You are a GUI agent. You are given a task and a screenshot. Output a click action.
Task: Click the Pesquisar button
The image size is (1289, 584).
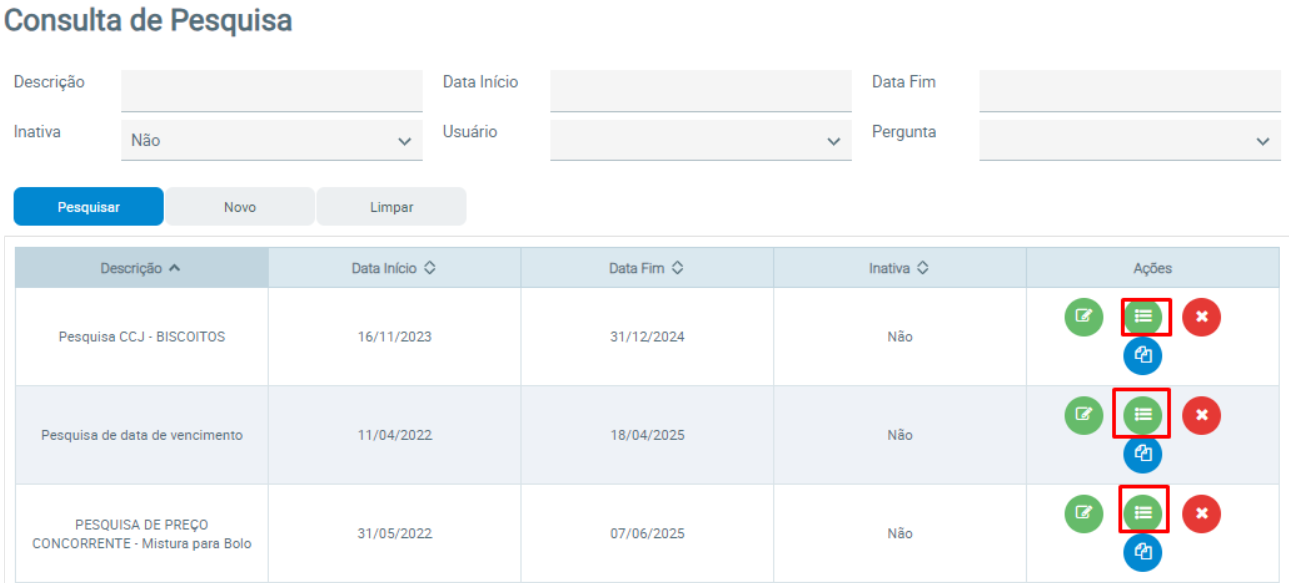pyautogui.click(x=88, y=207)
